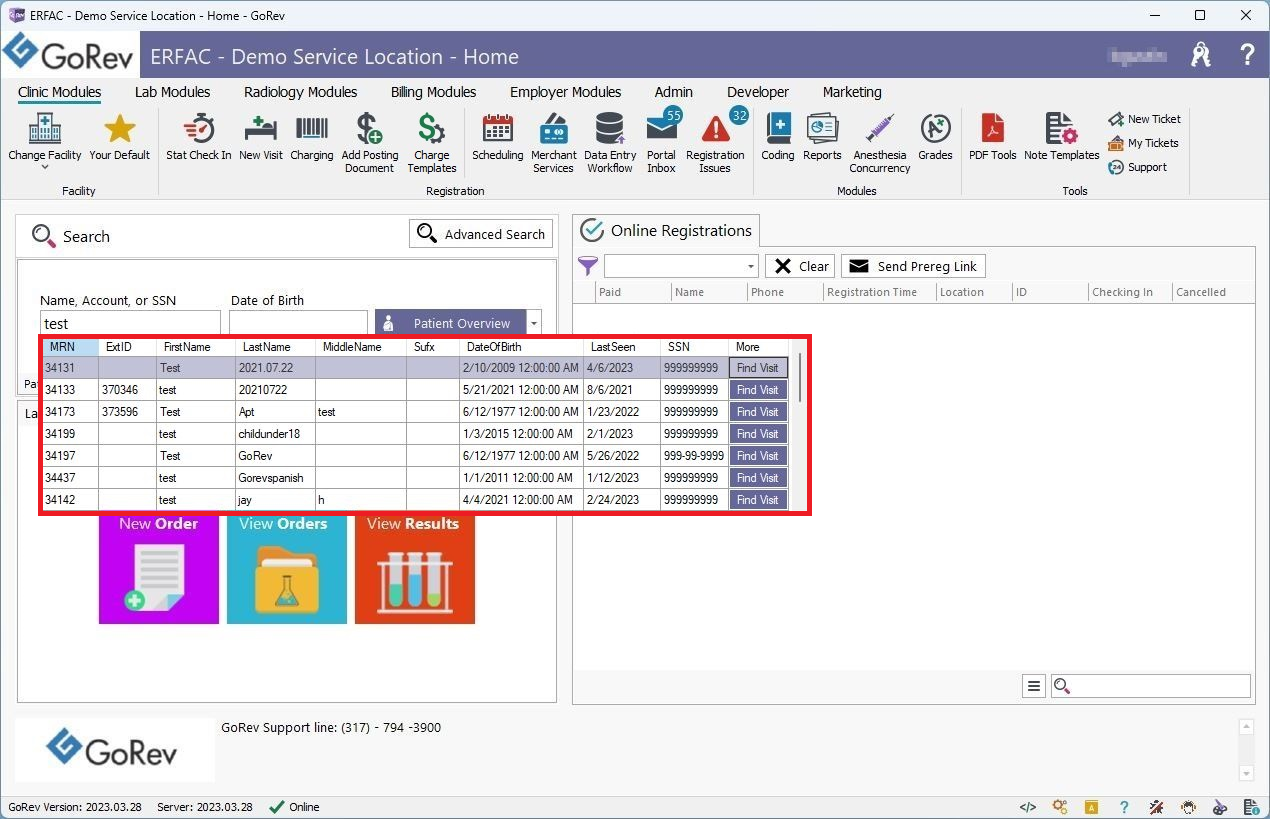Switch to the Lab Modules tab
Image resolution: width=1270 pixels, height=819 pixels.
[172, 92]
